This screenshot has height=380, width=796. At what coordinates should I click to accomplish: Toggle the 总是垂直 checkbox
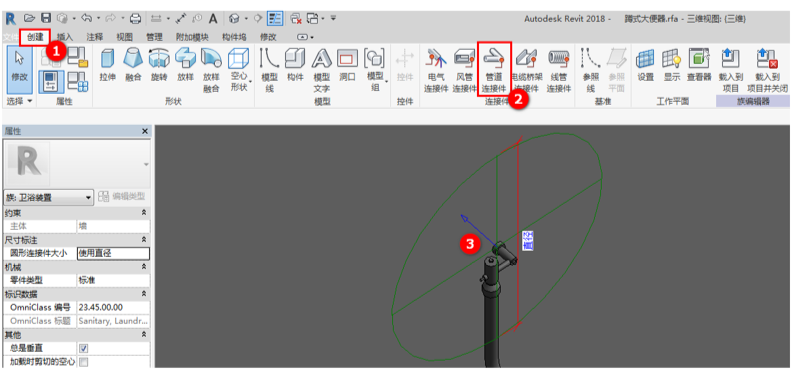84,349
